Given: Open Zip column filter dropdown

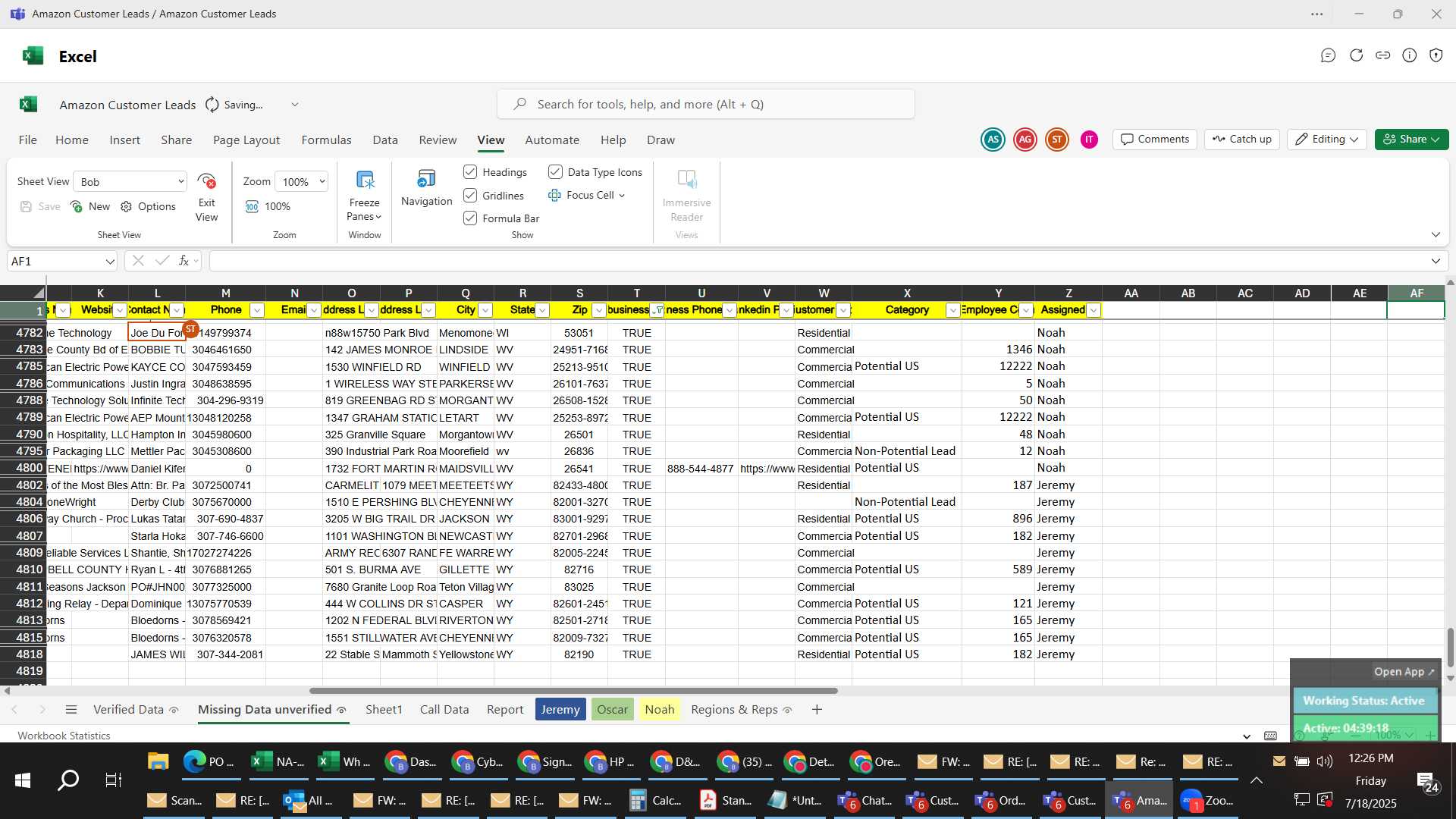Looking at the screenshot, I should coord(600,310).
